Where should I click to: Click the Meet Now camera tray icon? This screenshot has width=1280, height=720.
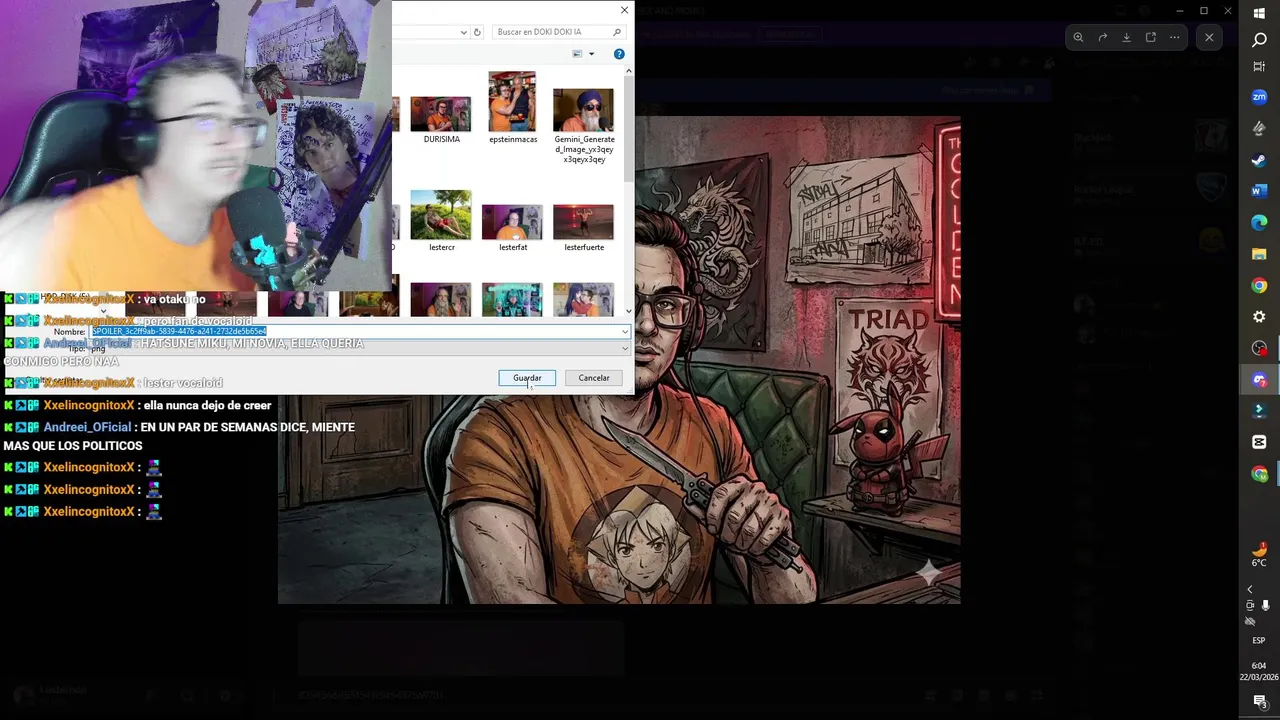(x=1250, y=605)
